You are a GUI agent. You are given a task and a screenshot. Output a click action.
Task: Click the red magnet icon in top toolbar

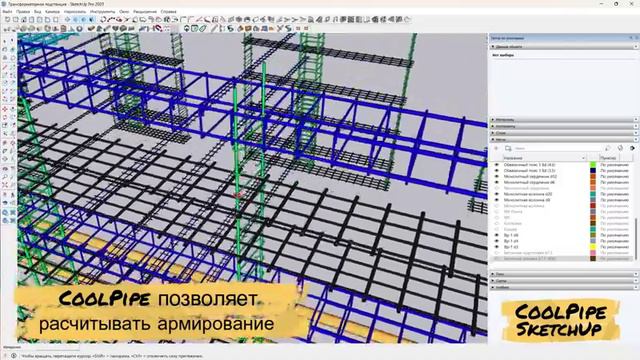click(158, 28)
